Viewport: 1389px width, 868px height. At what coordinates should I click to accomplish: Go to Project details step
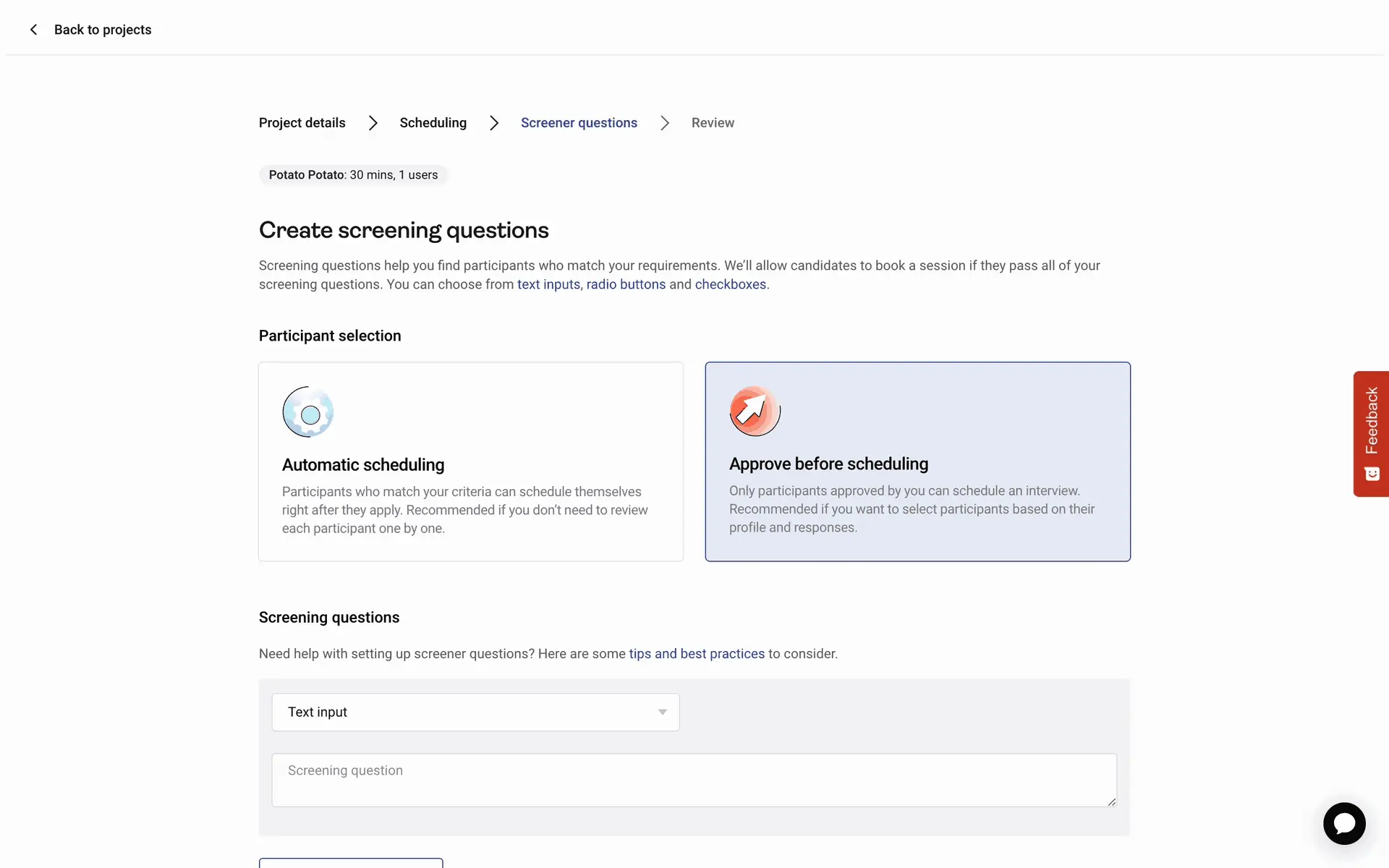302,123
